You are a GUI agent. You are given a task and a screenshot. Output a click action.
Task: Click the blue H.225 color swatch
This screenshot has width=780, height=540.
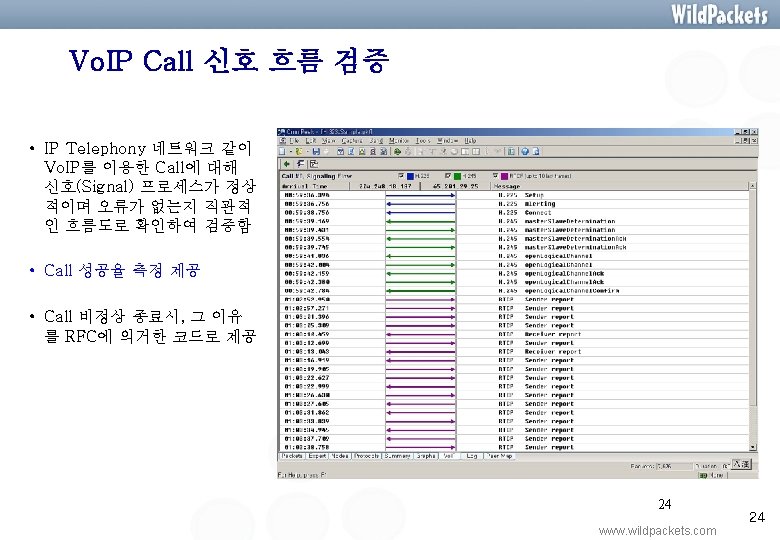tap(410, 176)
